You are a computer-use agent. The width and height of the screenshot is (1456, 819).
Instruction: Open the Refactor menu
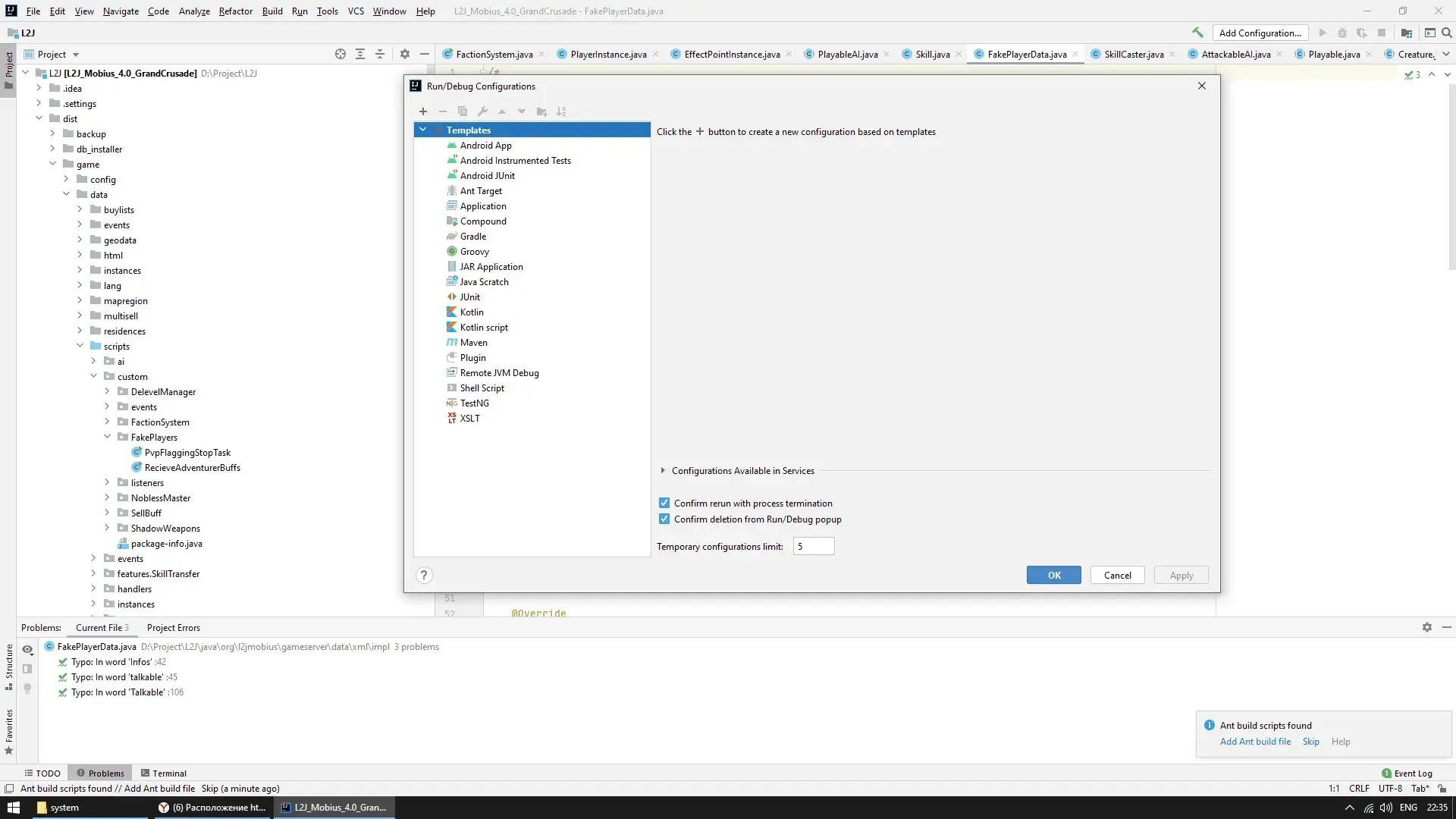236,11
